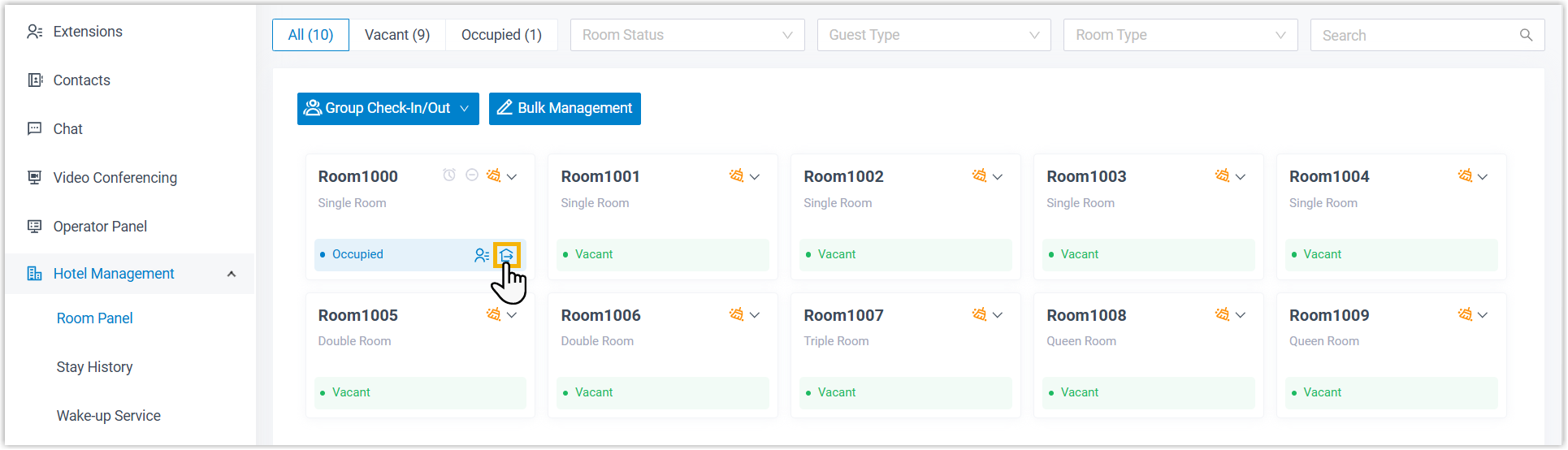Open the Room Type filter dropdown
The width and height of the screenshot is (1568, 450).
[1180, 35]
